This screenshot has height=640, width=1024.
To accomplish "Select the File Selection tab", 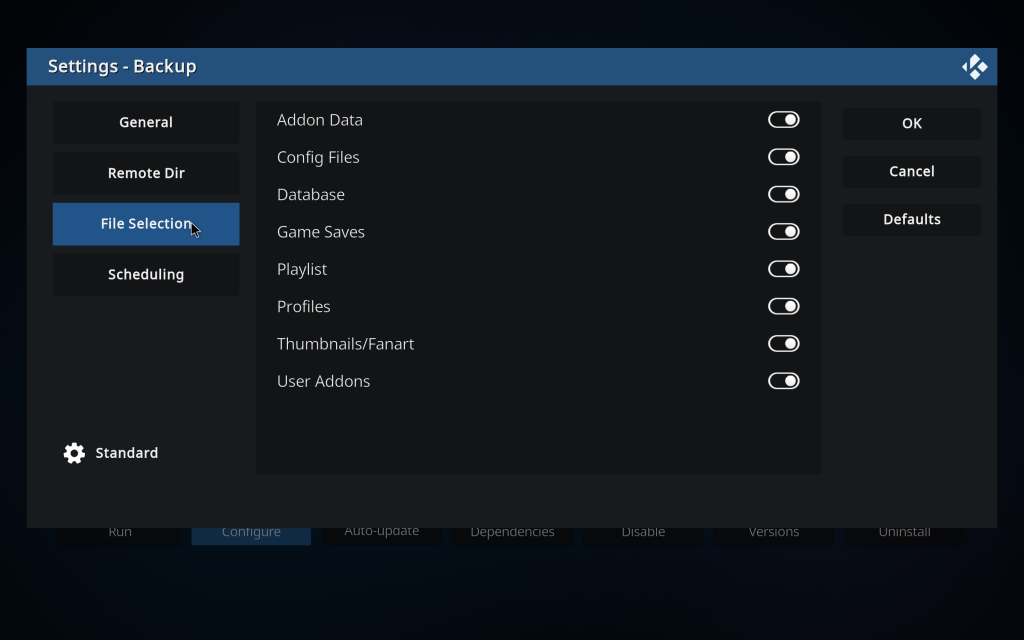I will tap(146, 224).
